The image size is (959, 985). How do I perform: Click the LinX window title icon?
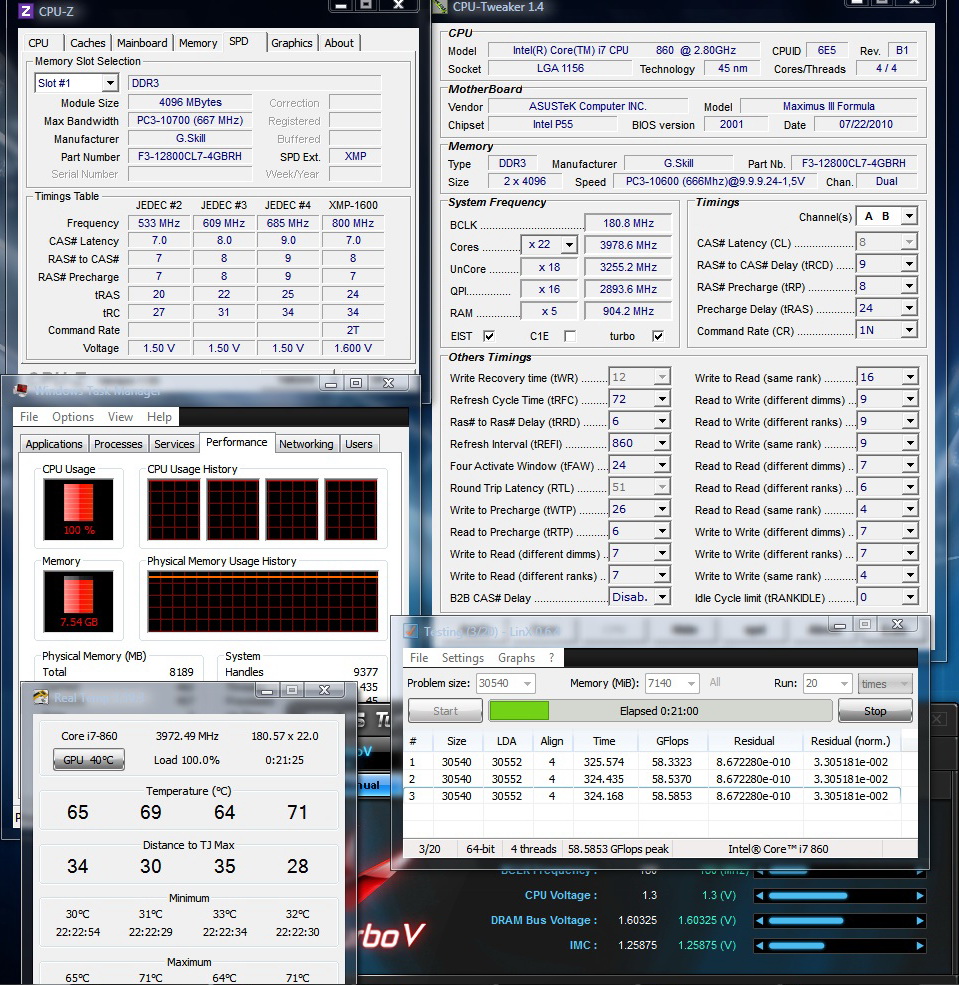(x=411, y=631)
